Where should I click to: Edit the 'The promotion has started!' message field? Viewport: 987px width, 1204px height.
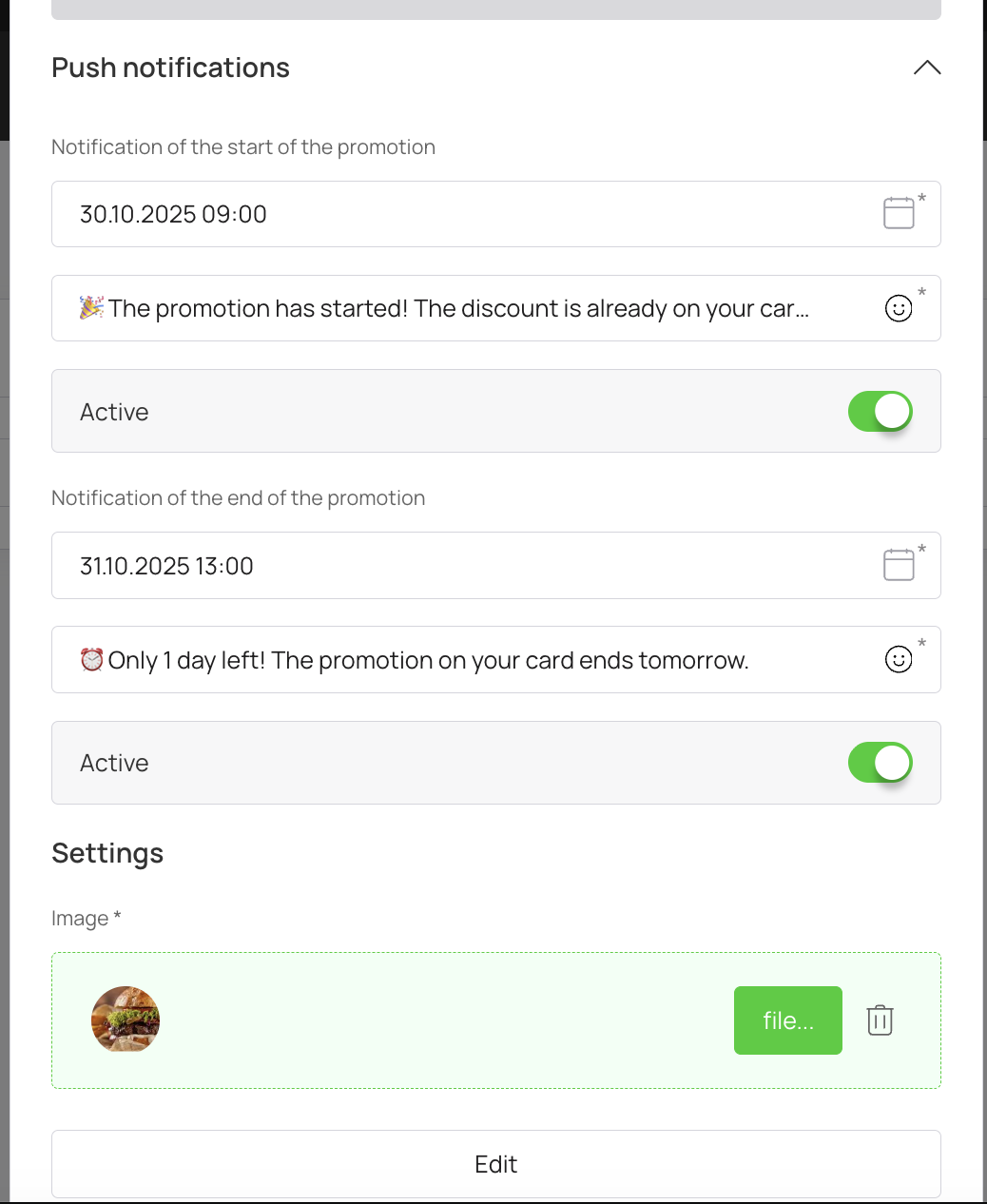456,309
